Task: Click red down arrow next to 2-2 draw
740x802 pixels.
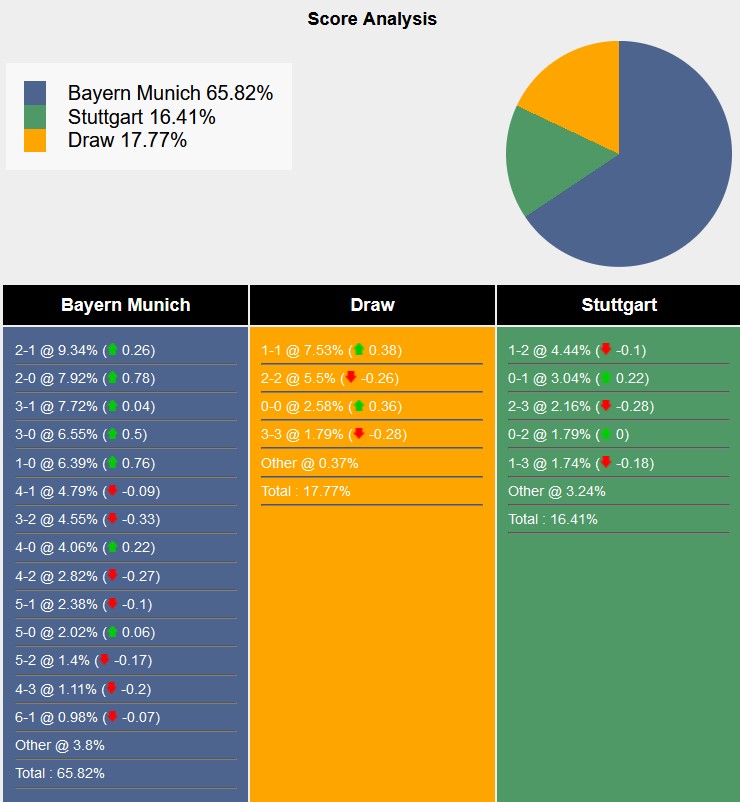Action: click(351, 378)
